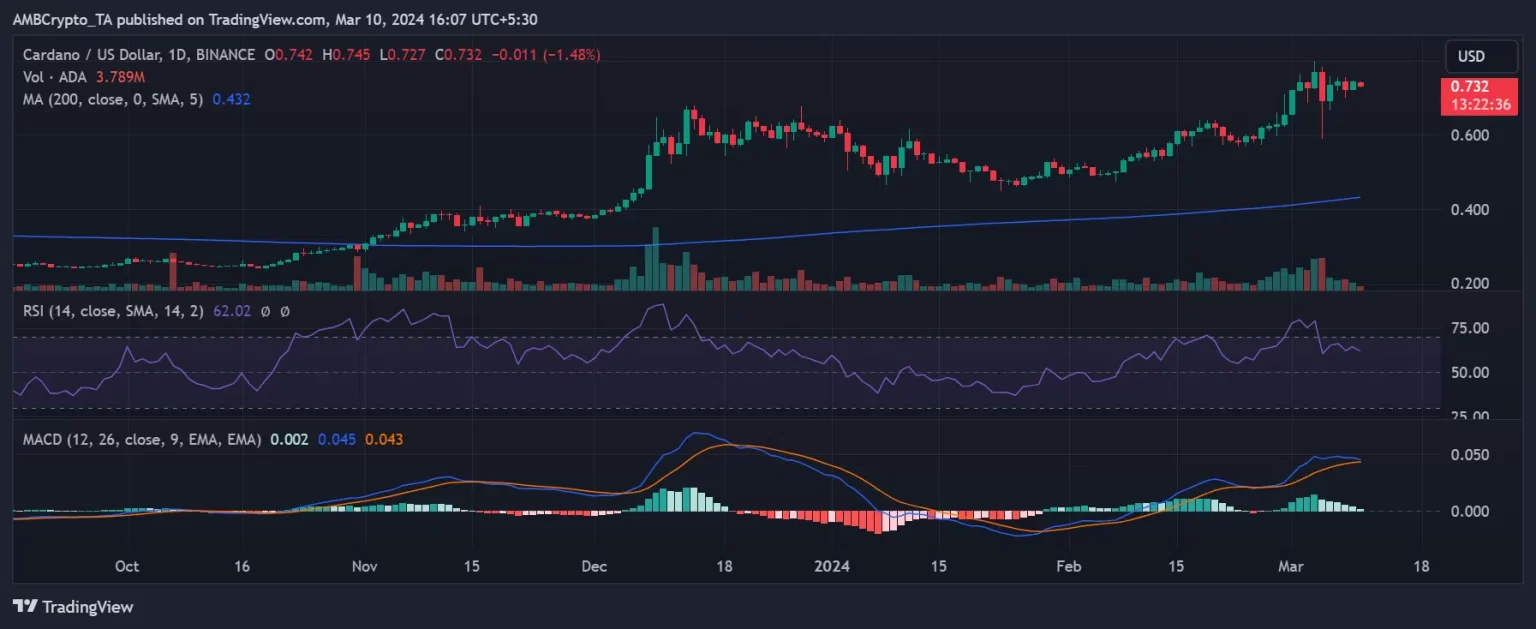Viewport: 1536px width, 629px height.
Task: Click the 75.00 level on RSI scale
Action: click(x=1470, y=328)
